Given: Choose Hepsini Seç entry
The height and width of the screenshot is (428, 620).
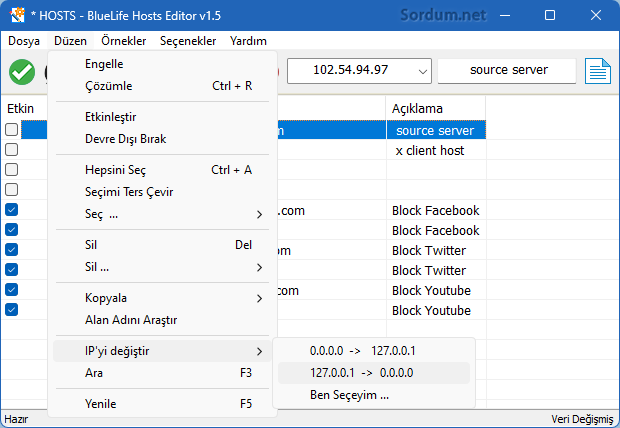Looking at the screenshot, I should (x=162, y=170).
